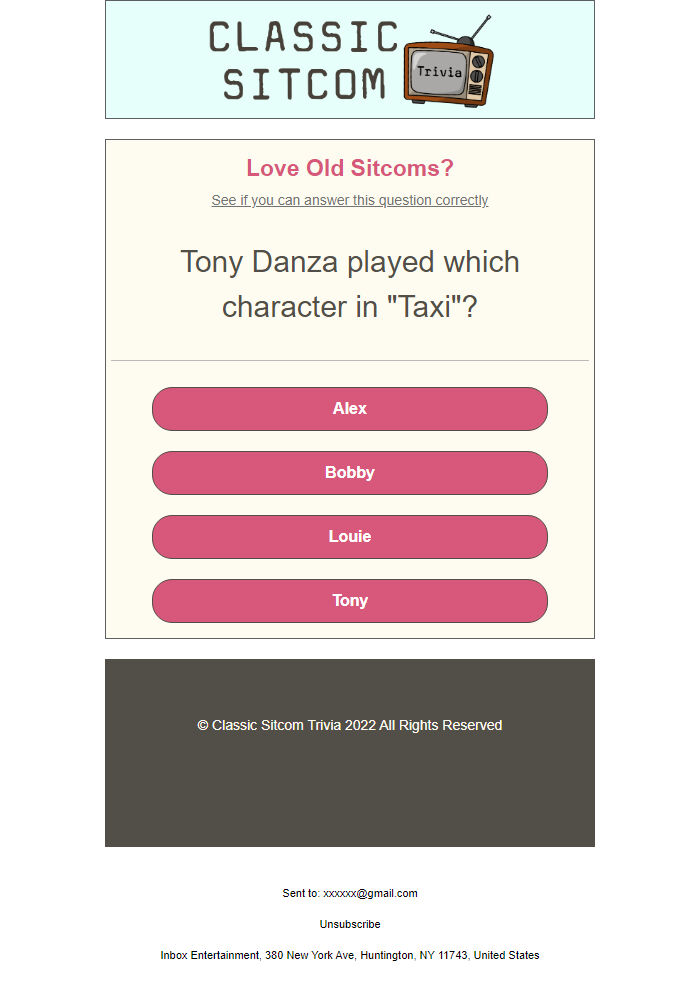Click the Inbox Entertainment mailing address
700x1001 pixels.
click(x=350, y=955)
